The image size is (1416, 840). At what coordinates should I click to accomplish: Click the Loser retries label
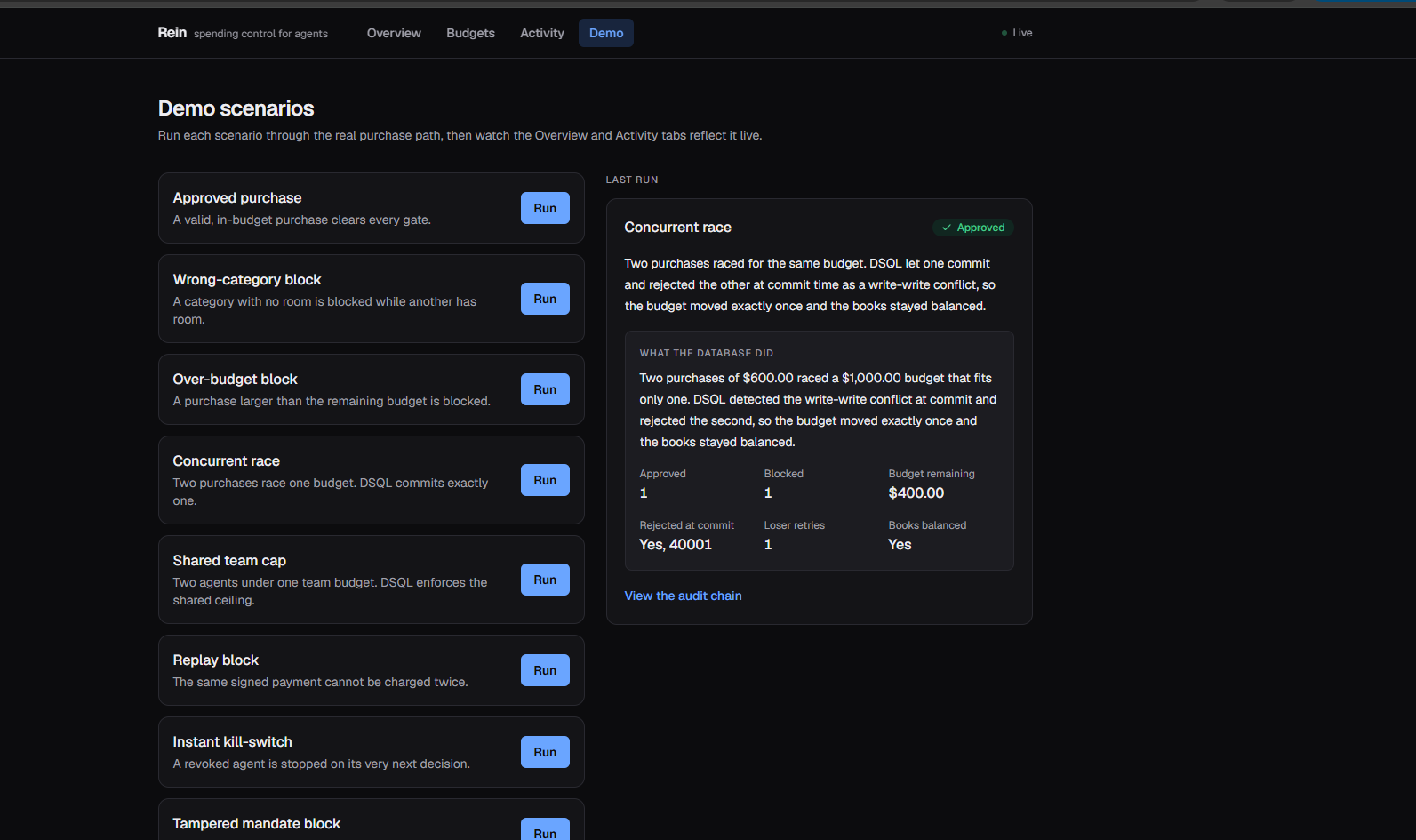[795, 525]
